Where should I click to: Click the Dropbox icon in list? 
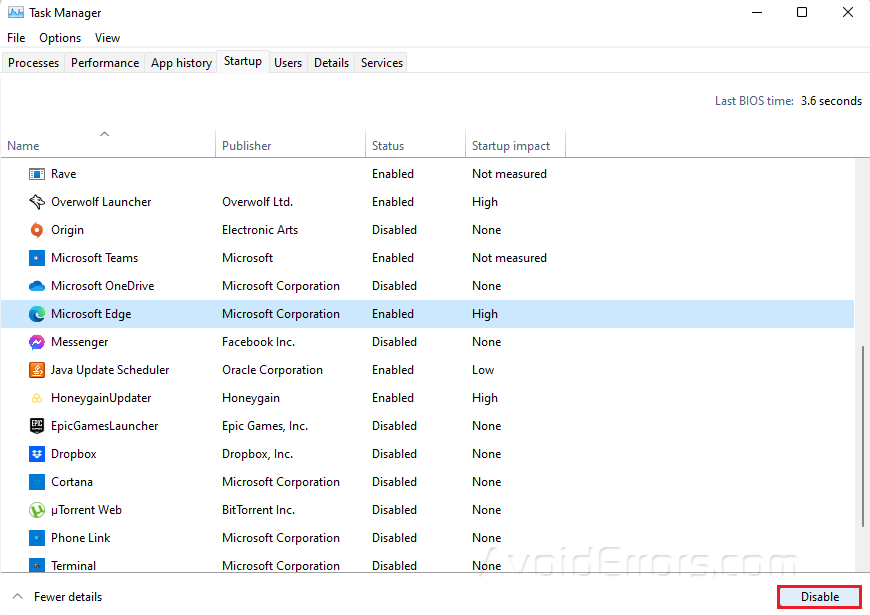pos(37,454)
